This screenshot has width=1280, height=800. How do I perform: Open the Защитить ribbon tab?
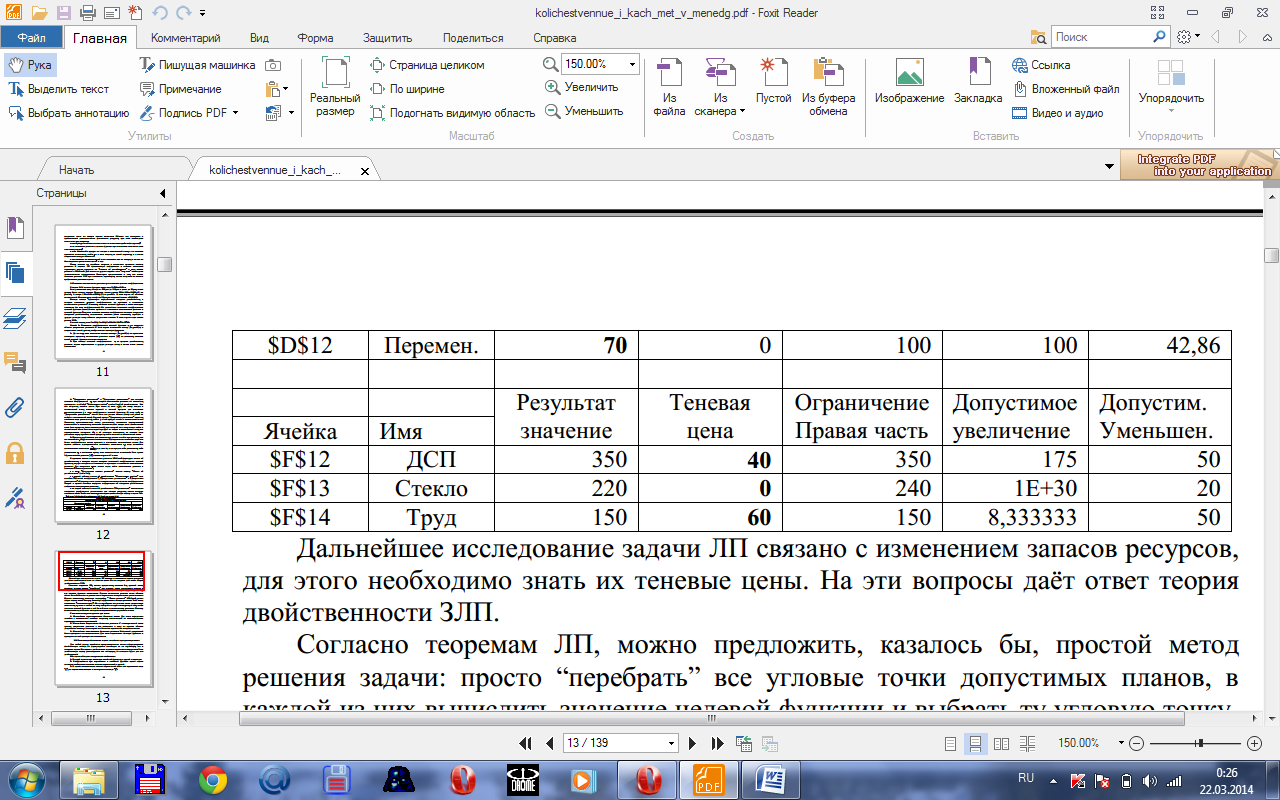(x=388, y=38)
